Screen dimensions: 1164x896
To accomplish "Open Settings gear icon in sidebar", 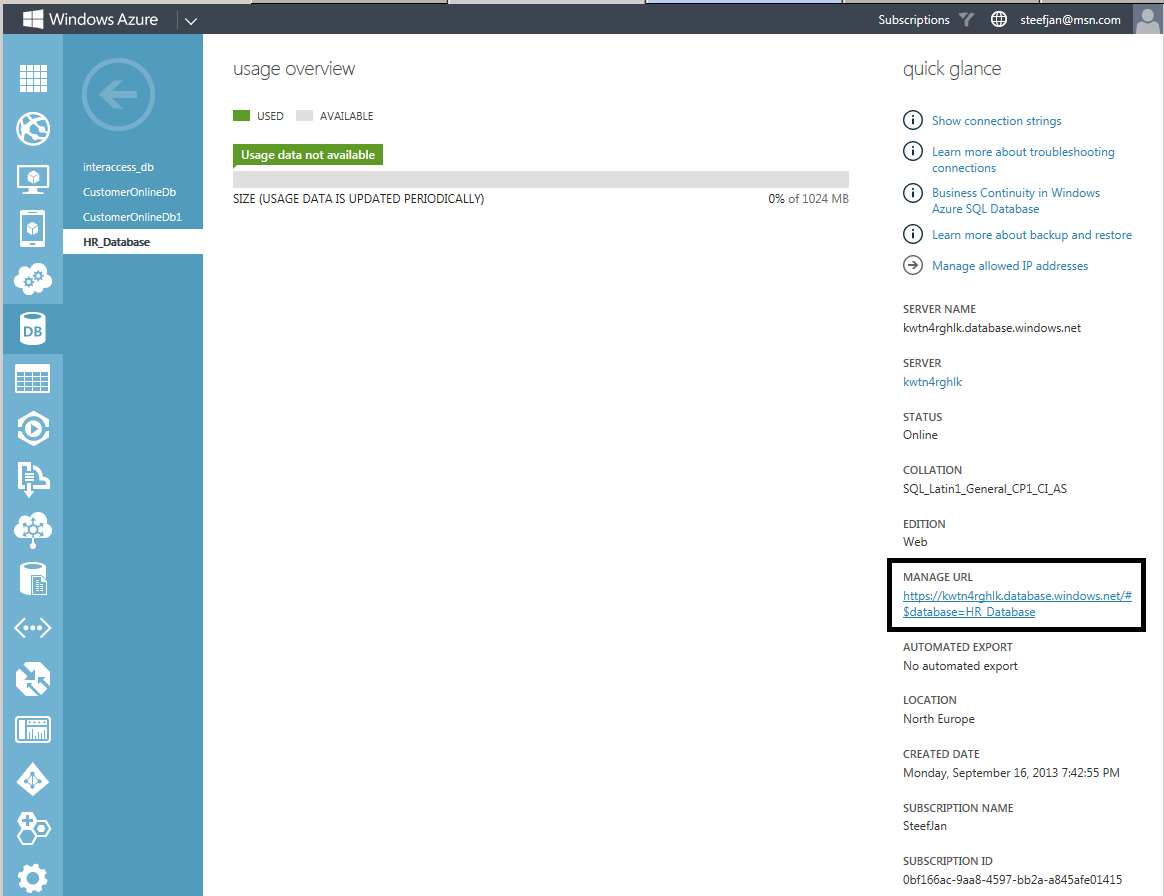I will click(x=33, y=879).
